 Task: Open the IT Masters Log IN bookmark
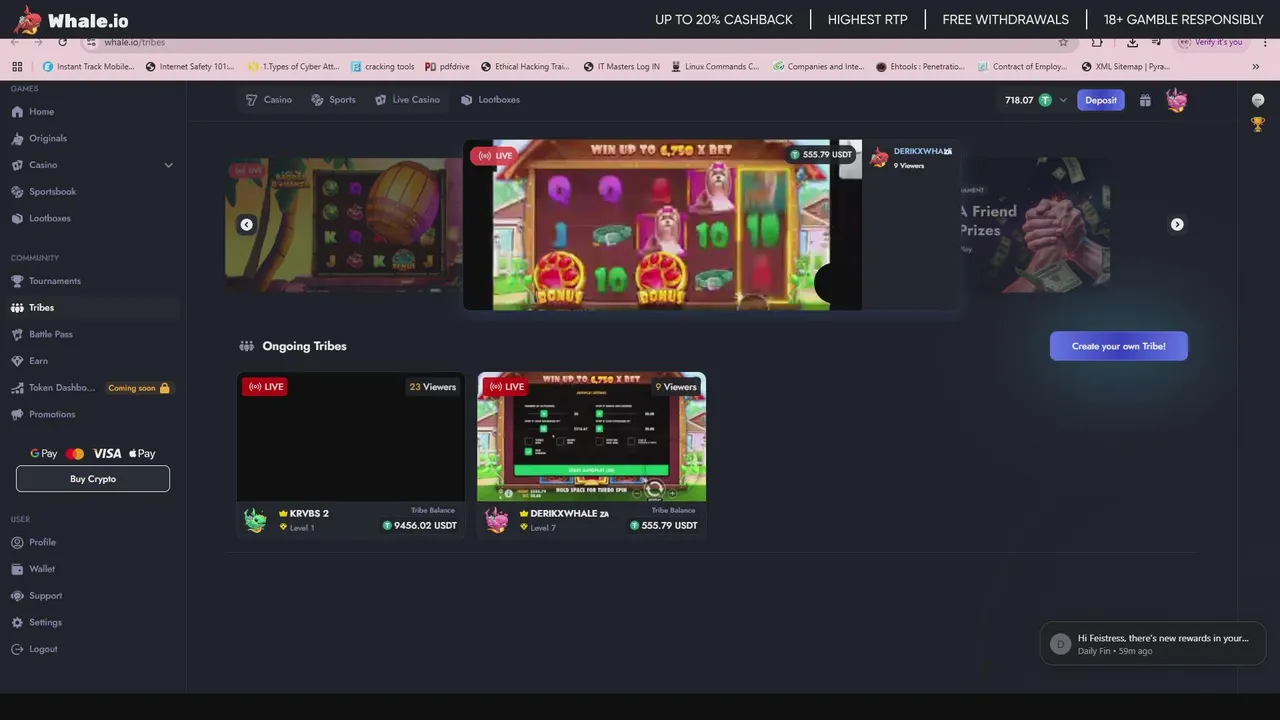pyautogui.click(x=621, y=67)
